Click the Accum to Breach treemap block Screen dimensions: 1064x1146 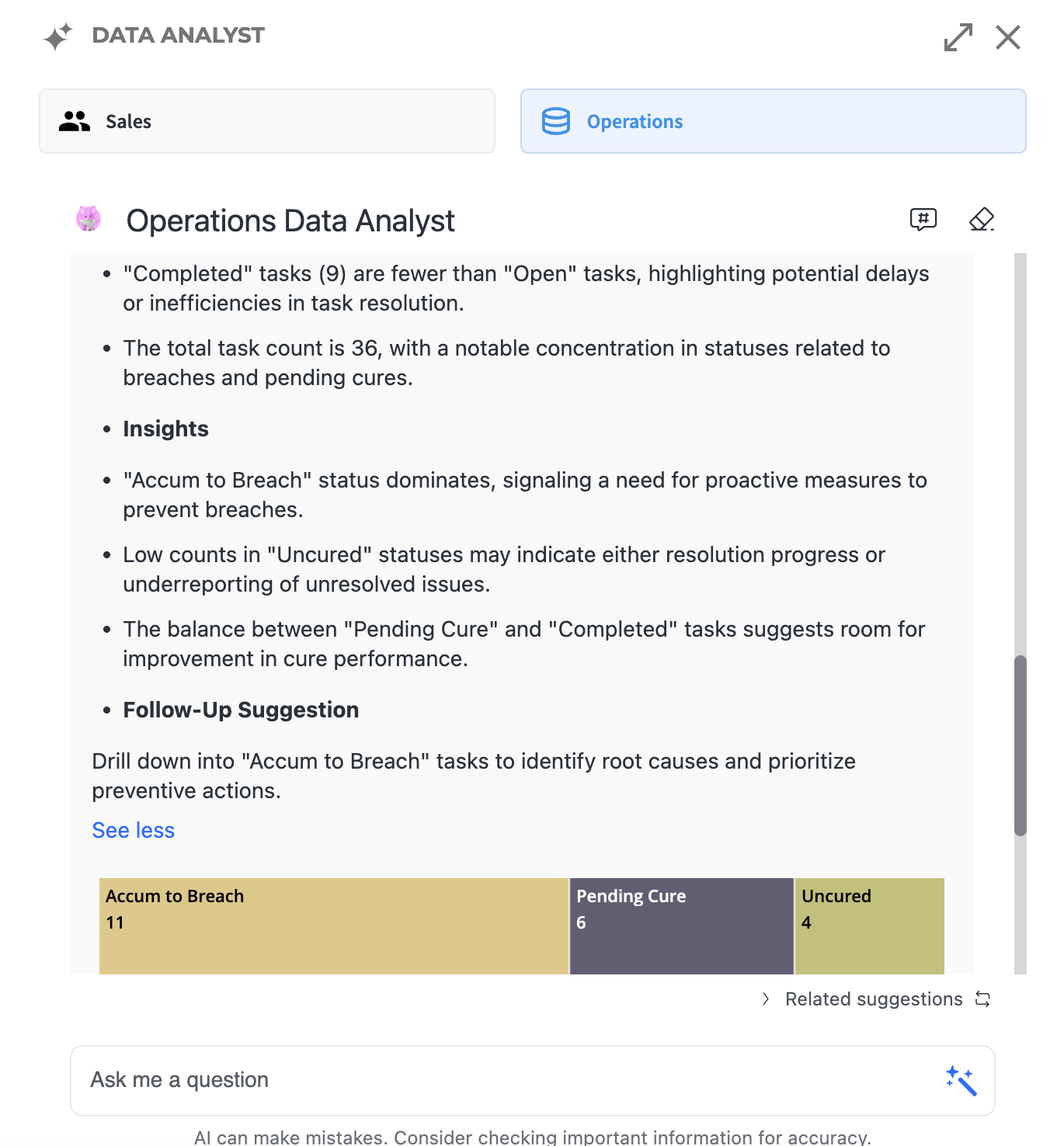pos(334,925)
